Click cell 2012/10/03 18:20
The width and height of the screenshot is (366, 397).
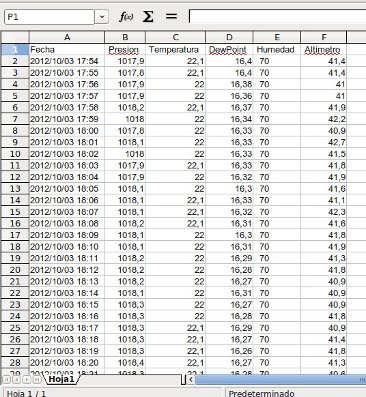tap(67, 362)
